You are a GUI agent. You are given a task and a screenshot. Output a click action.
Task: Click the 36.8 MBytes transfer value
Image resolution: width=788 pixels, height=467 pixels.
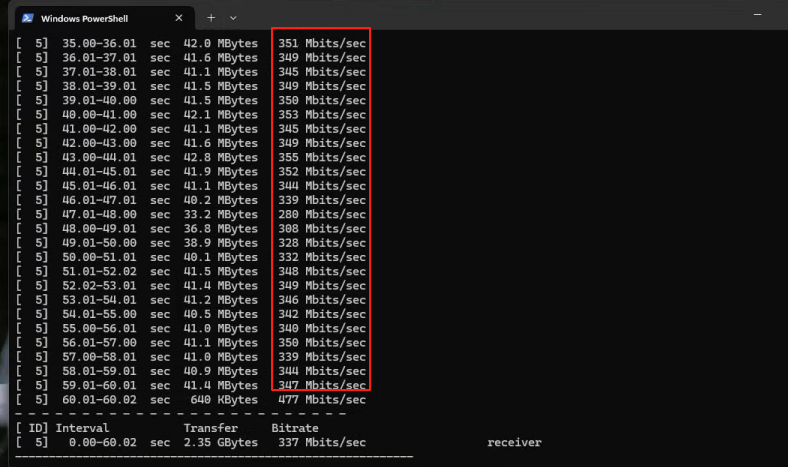click(220, 228)
